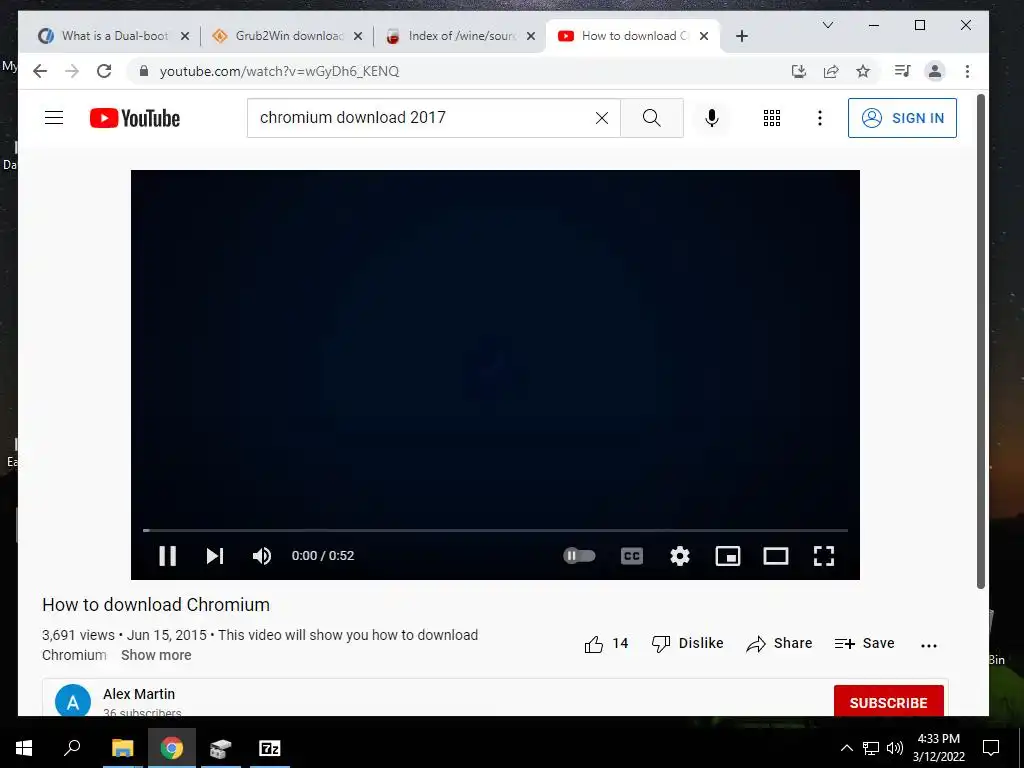Mute the video volume
The height and width of the screenshot is (768, 1024).
pos(262,556)
